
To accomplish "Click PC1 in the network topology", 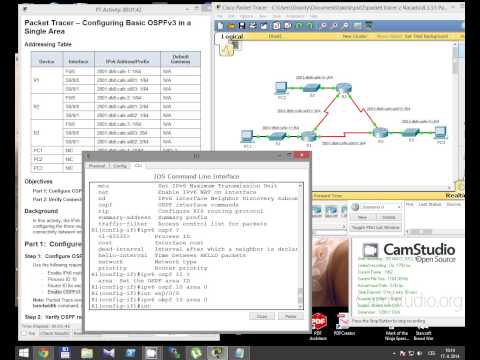I will 247,137.
